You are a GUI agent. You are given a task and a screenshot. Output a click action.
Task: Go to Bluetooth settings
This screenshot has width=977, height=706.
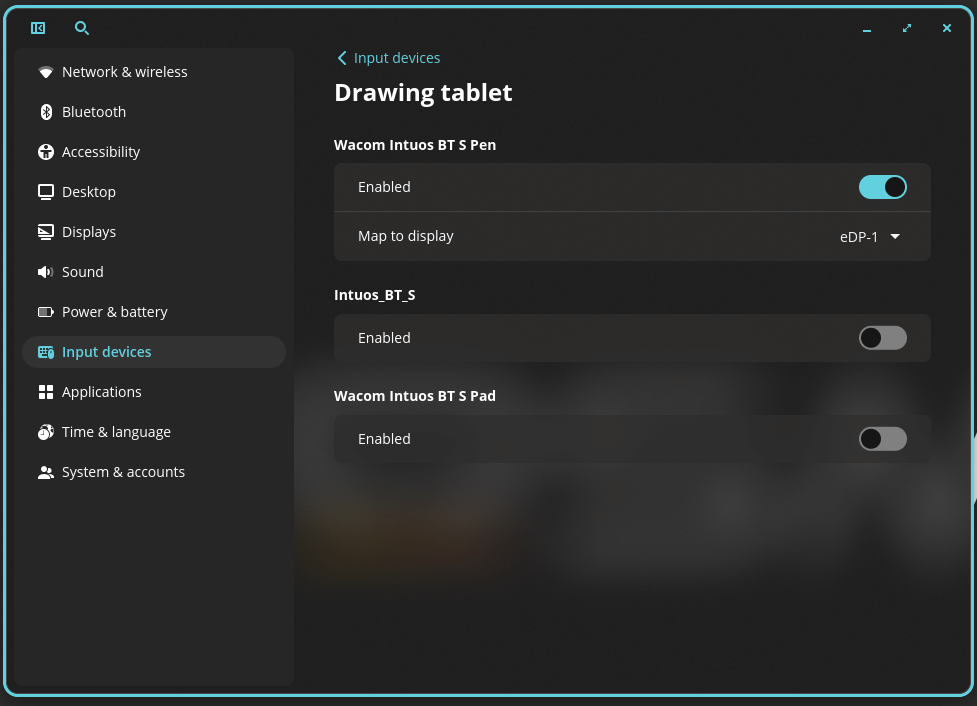tap(154, 112)
